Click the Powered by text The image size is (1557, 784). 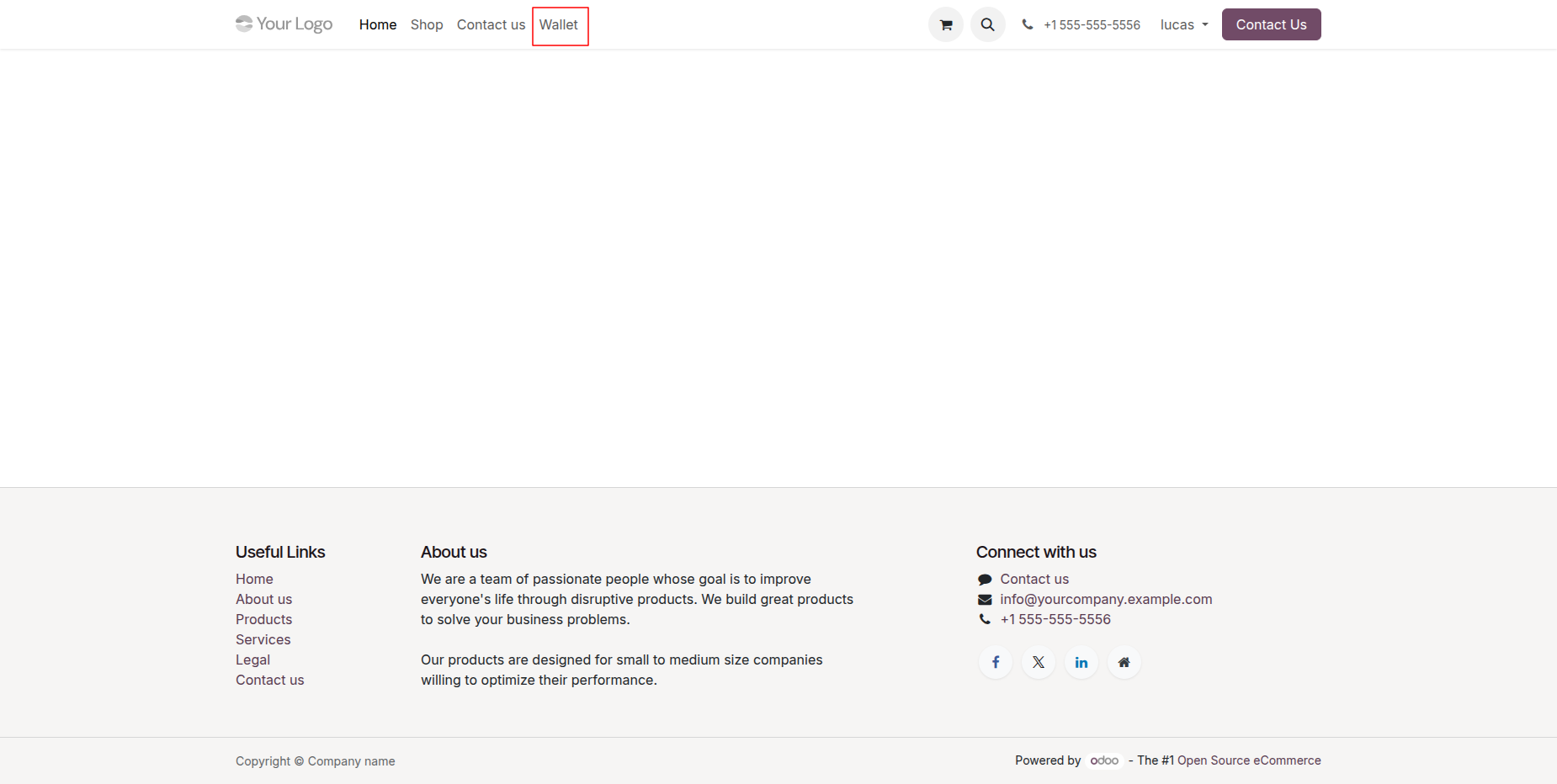[1048, 760]
